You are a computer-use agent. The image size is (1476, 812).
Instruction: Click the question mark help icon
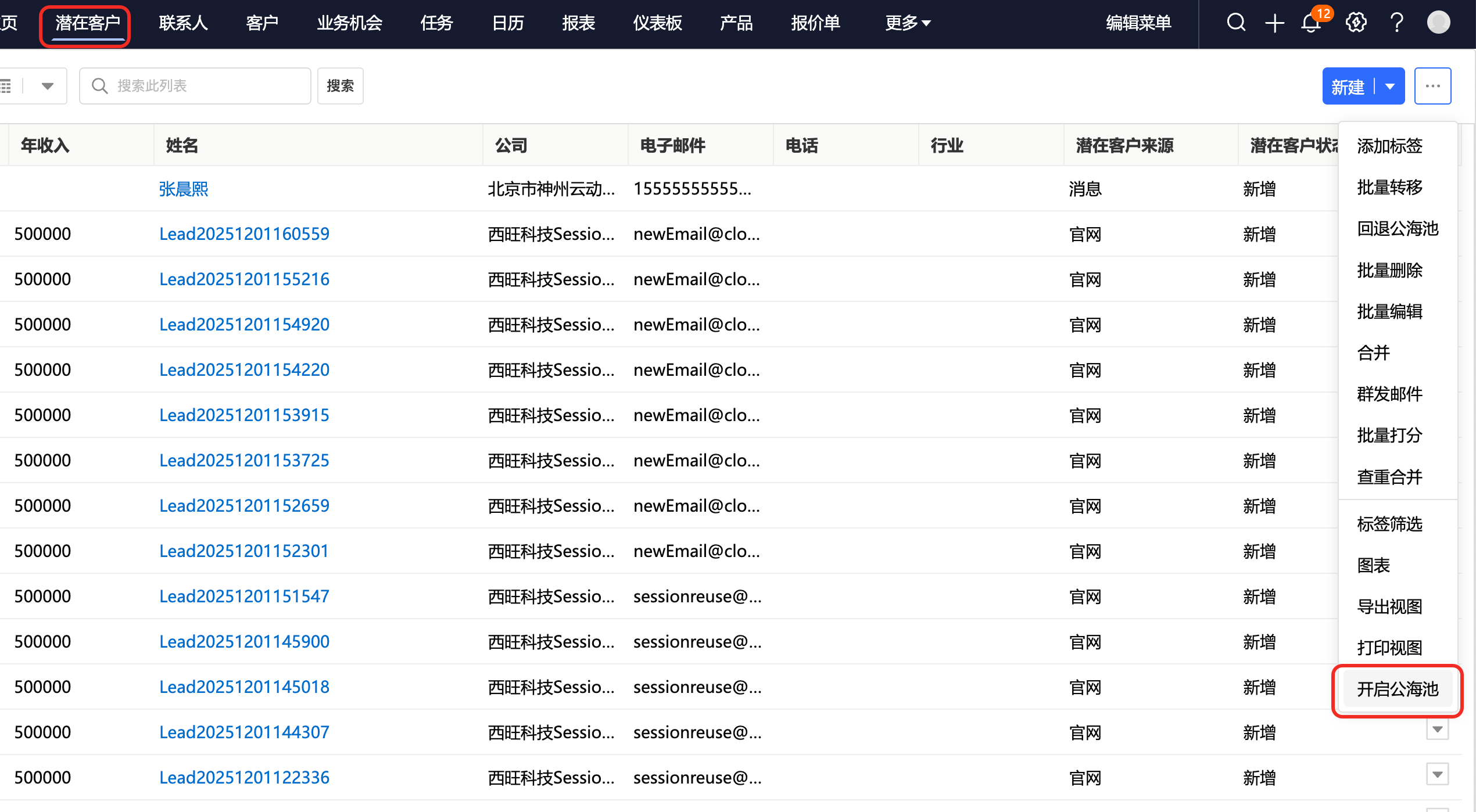click(x=1397, y=23)
